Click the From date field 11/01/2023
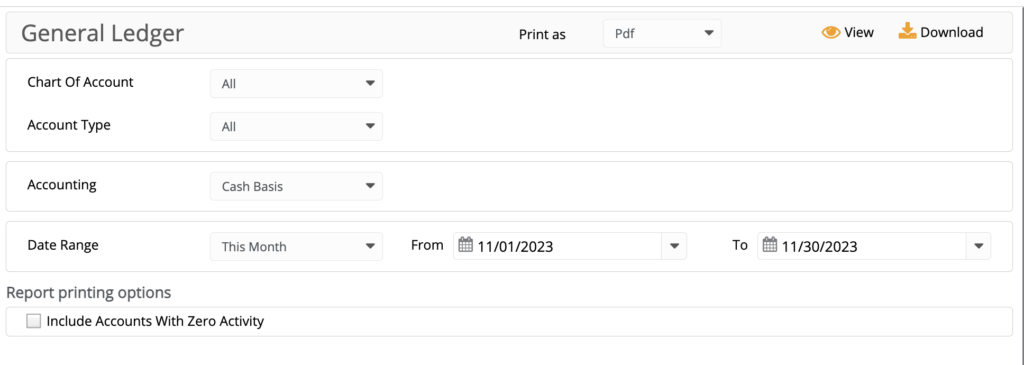 (569, 246)
